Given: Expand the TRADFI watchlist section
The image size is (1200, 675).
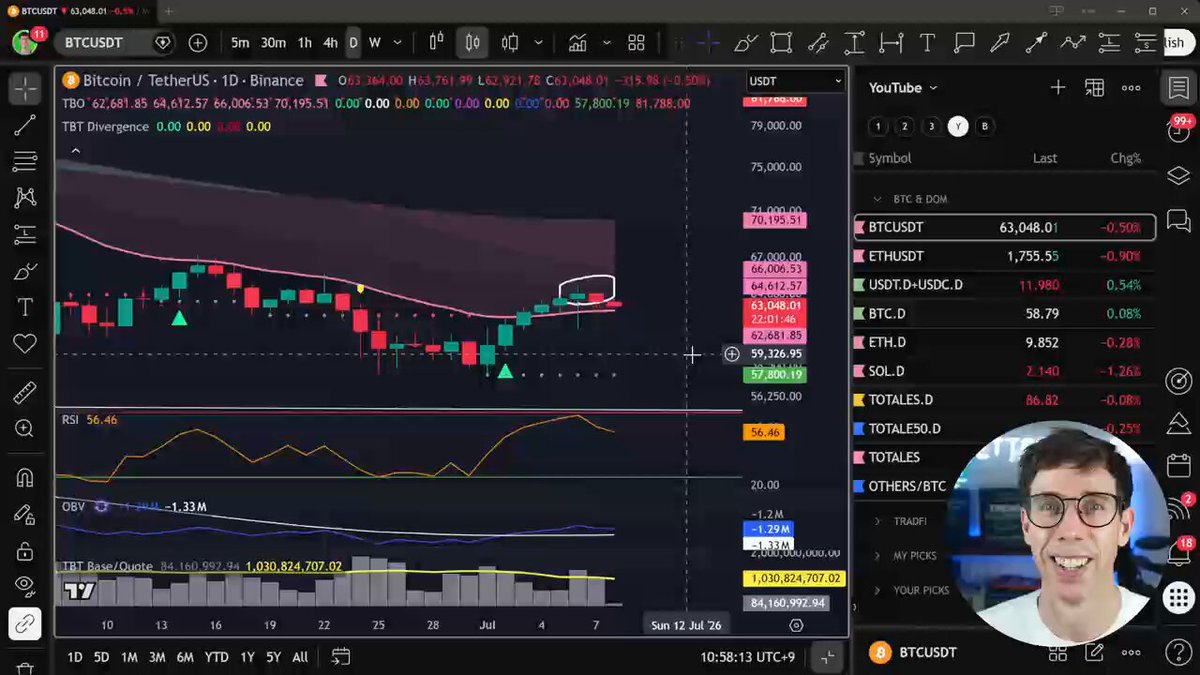Looking at the screenshot, I should (878, 522).
